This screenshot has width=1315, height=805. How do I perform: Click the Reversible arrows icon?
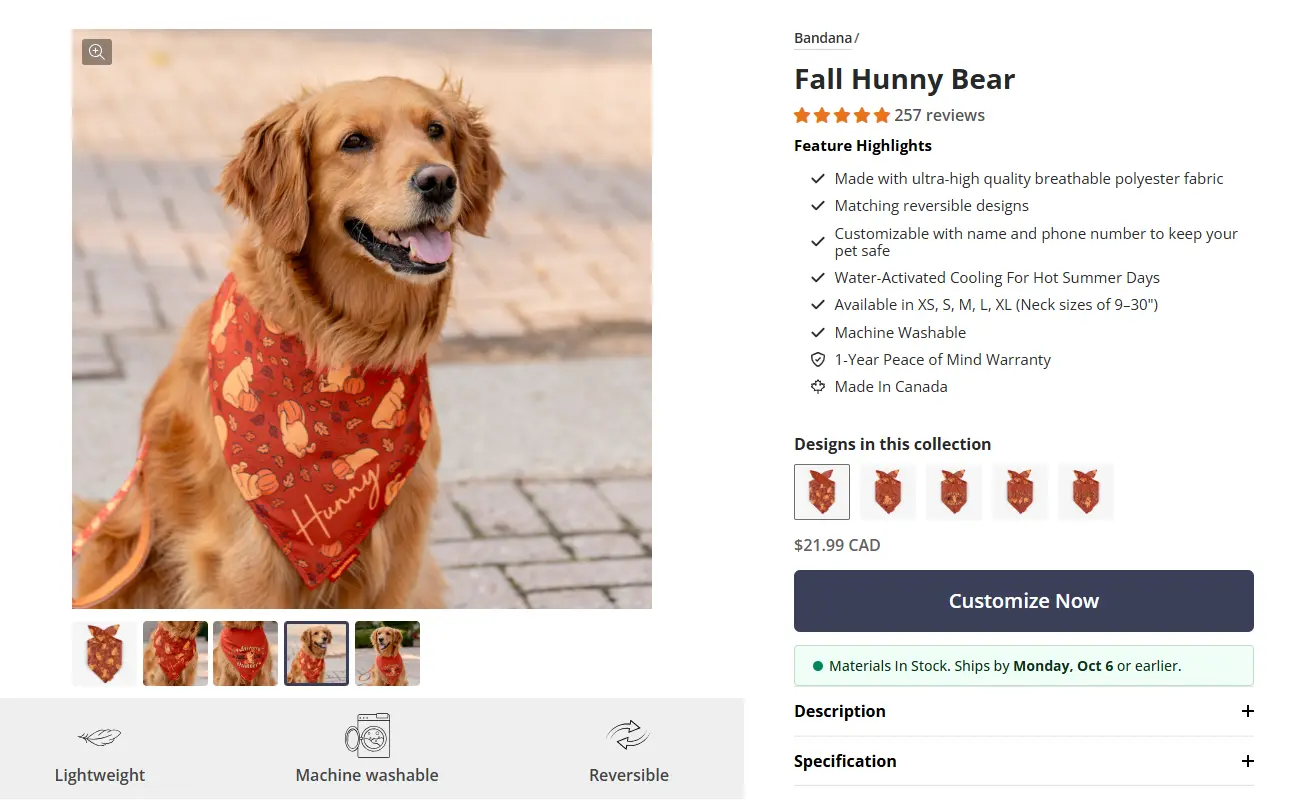click(x=628, y=733)
